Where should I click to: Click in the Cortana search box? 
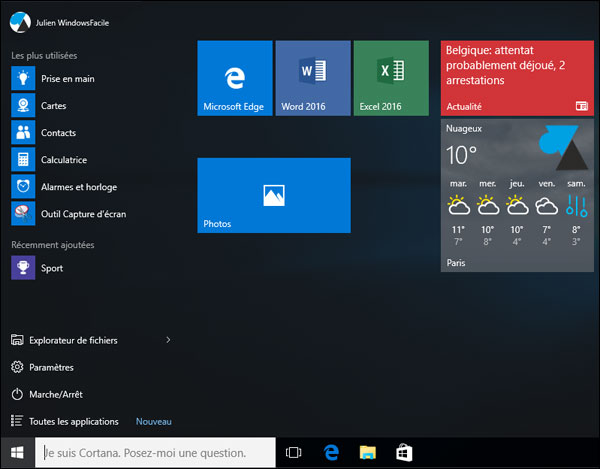pos(155,453)
